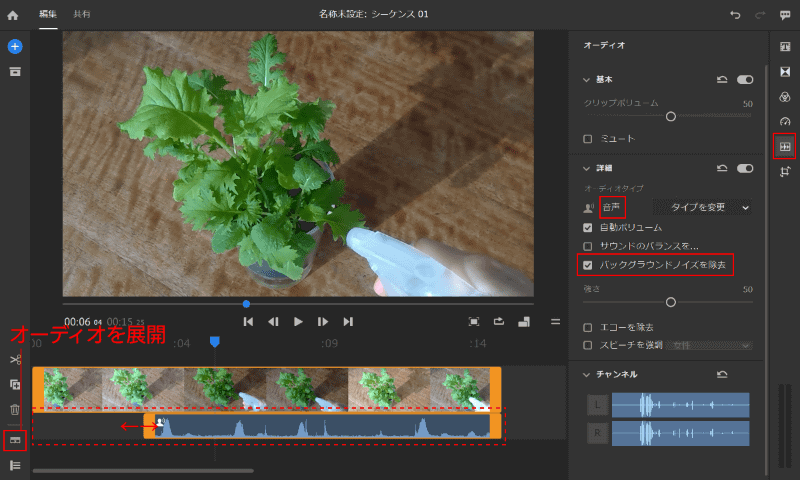Select the scissors split tool
Screen dimensions: 800x480
coord(15,360)
